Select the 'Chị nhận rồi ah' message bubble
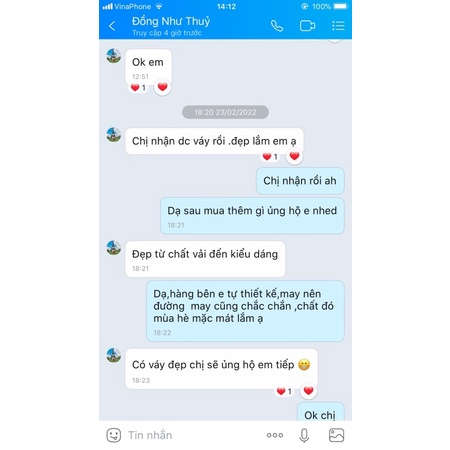The width and height of the screenshot is (450, 450). point(300,181)
